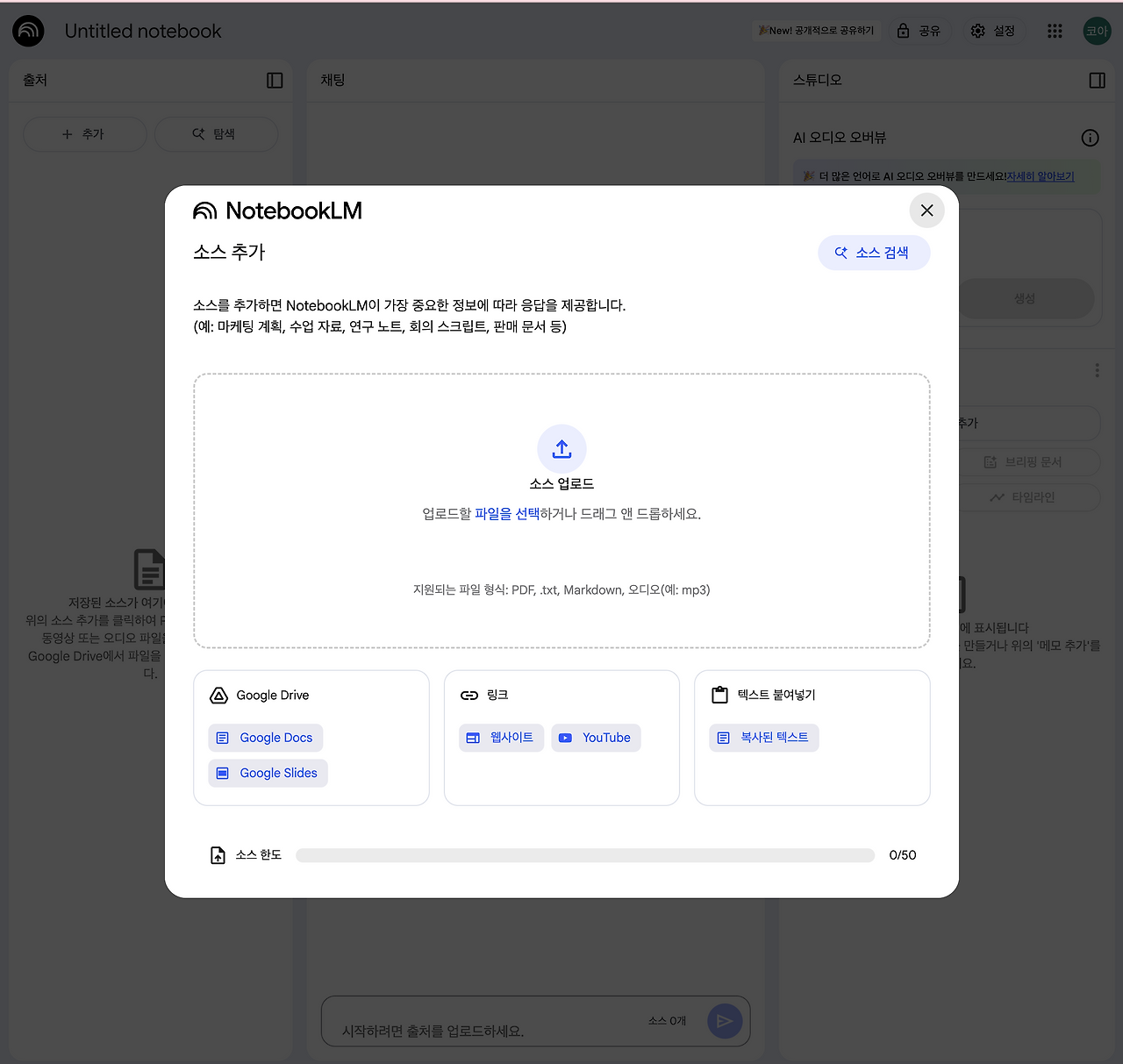The width and height of the screenshot is (1123, 1064).
Task: Click the Untitled notebook title
Action: pyautogui.click(x=143, y=32)
